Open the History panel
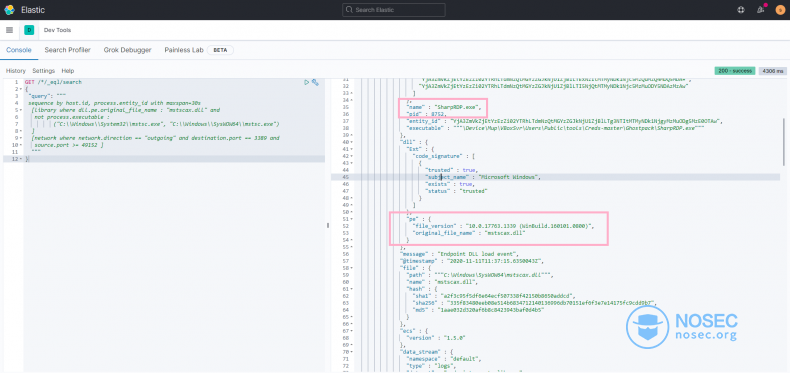790x373 pixels. (16, 71)
